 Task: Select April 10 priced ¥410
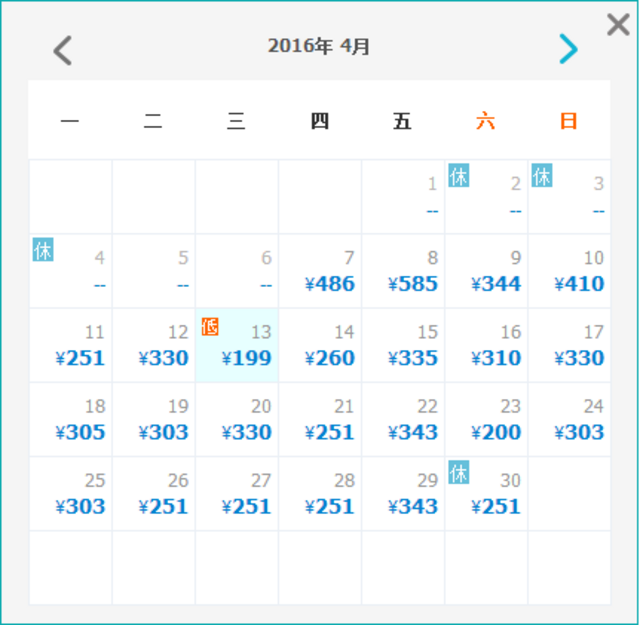tap(569, 271)
